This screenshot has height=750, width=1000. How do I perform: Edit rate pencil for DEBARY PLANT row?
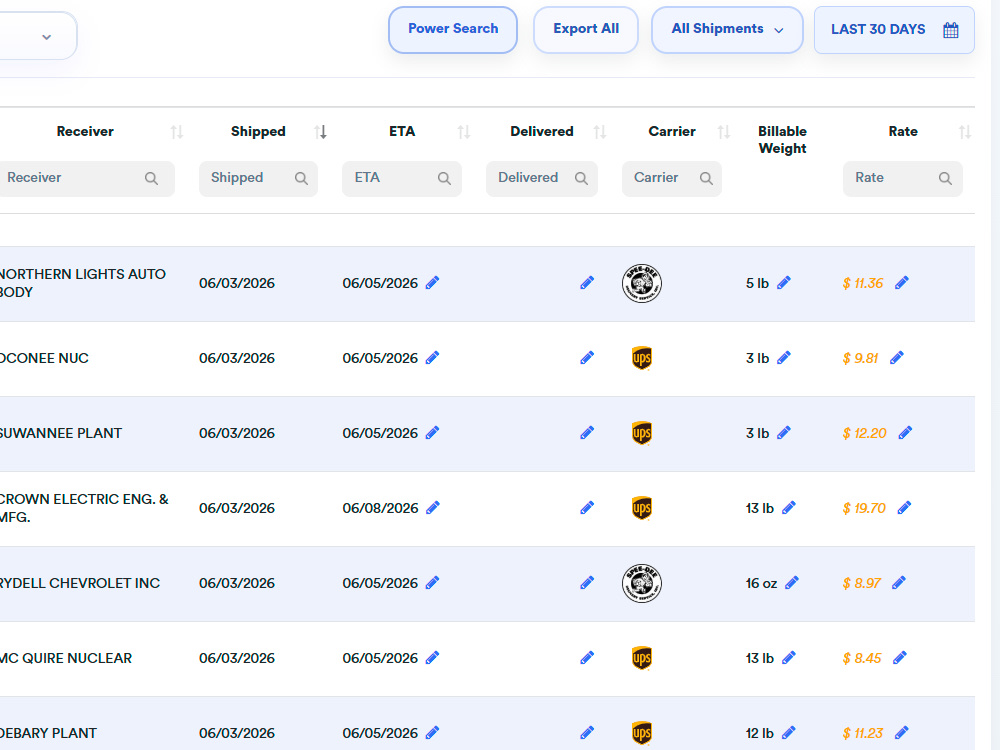pos(902,733)
